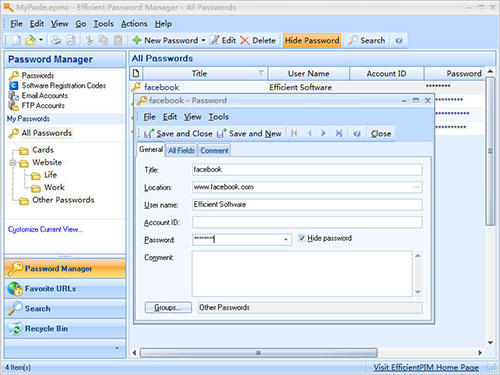Open the Actions menu

tap(134, 24)
